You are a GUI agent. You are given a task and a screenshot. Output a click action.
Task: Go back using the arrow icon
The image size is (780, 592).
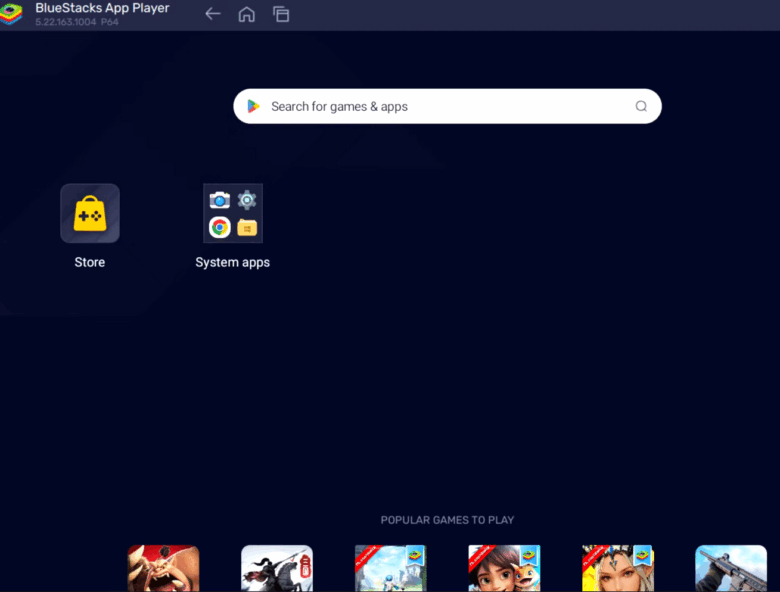(212, 14)
